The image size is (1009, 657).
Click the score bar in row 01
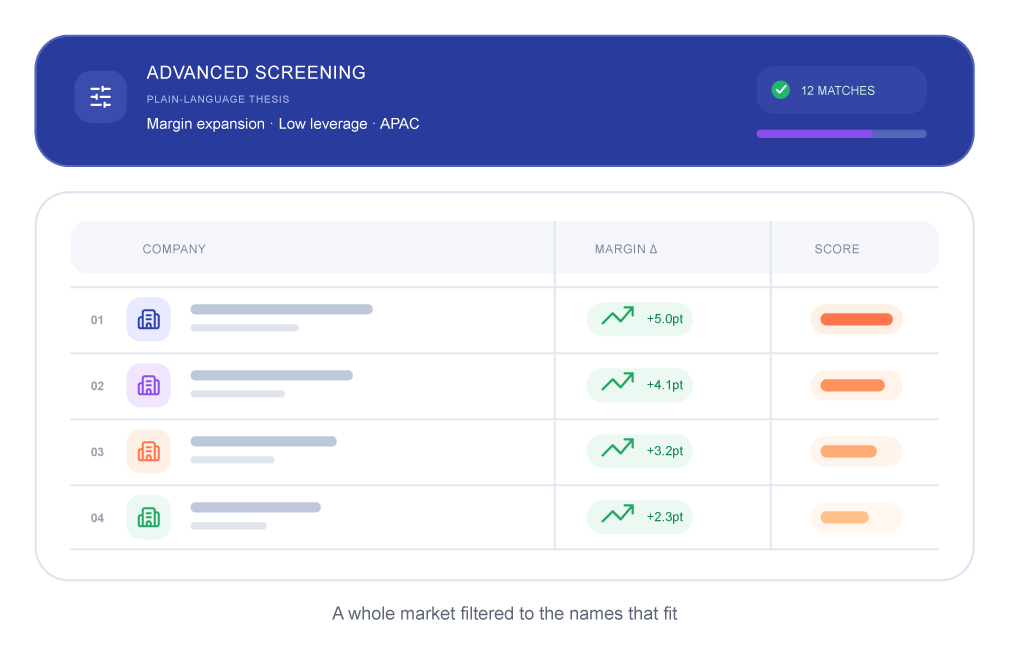856,319
